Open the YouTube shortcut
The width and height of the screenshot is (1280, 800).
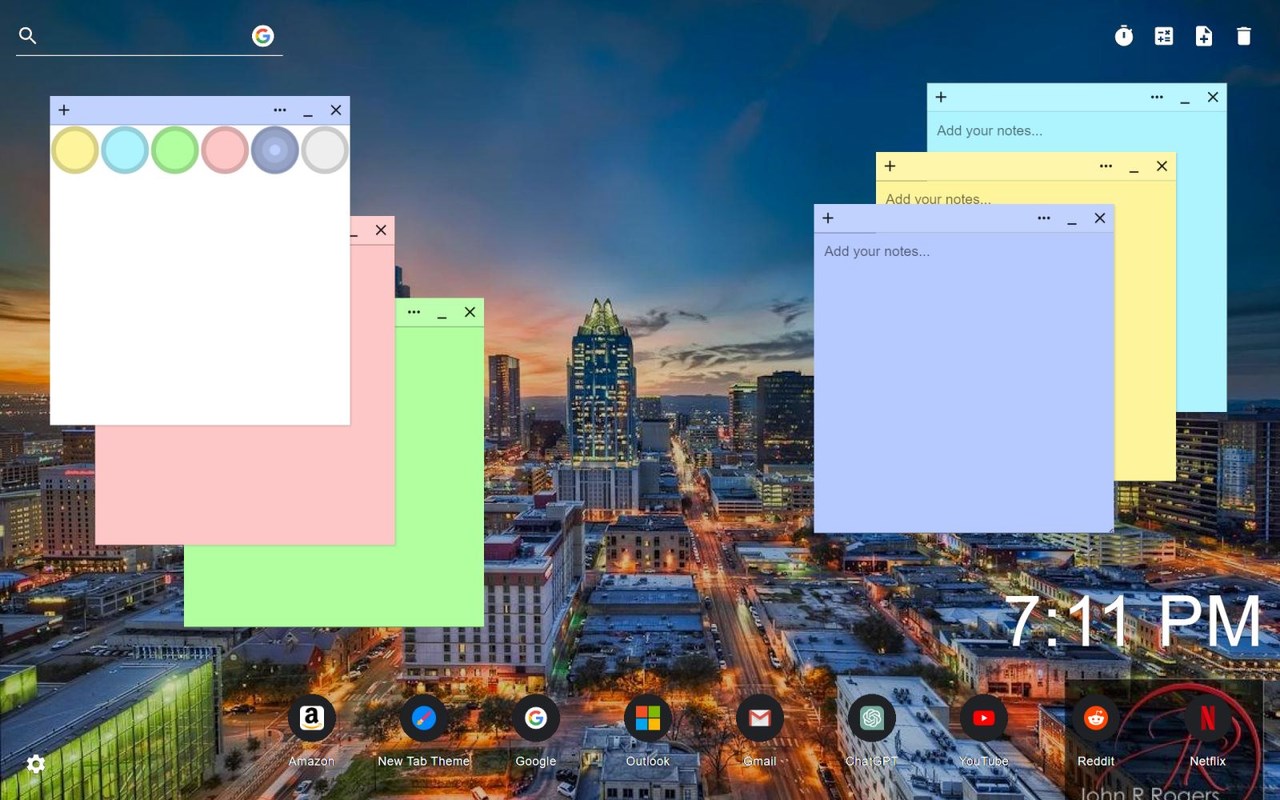984,718
